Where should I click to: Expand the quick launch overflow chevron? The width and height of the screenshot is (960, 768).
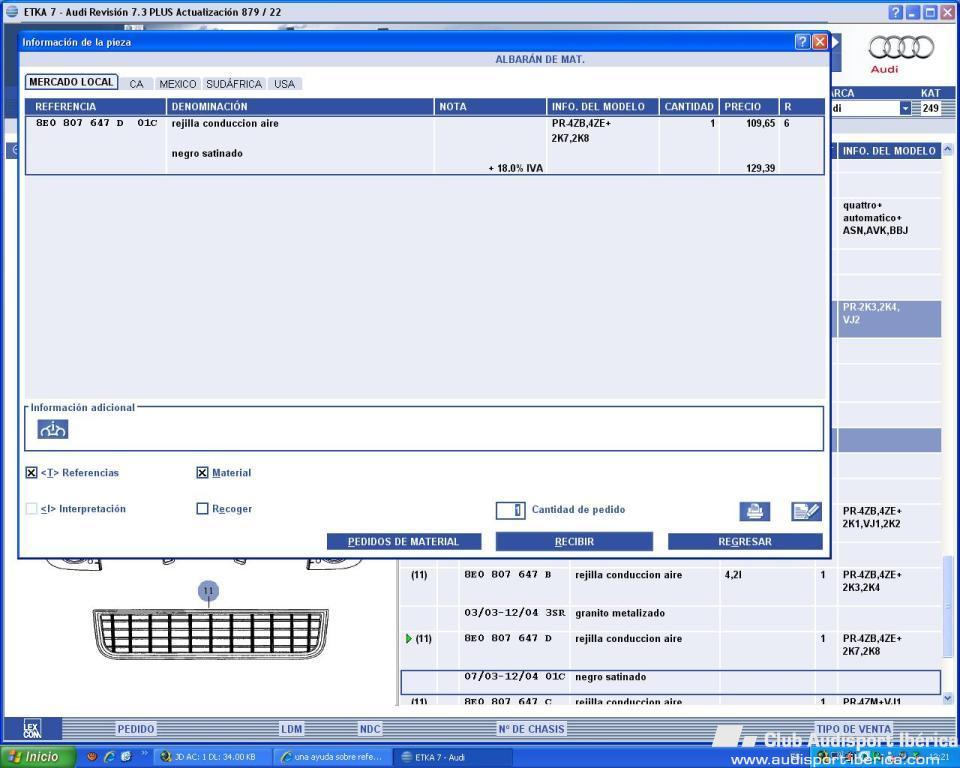pos(144,755)
